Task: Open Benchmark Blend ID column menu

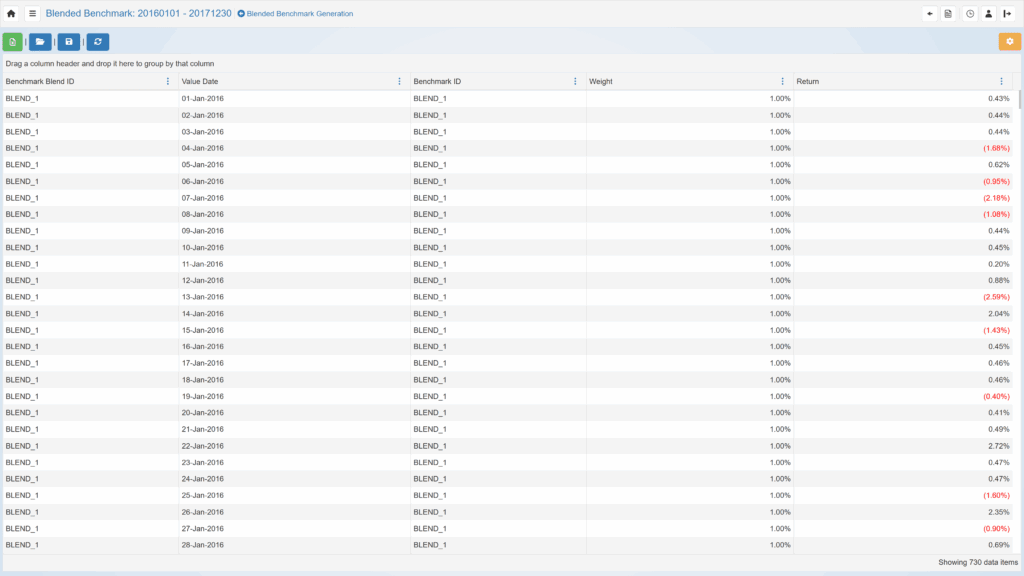Action: click(167, 81)
